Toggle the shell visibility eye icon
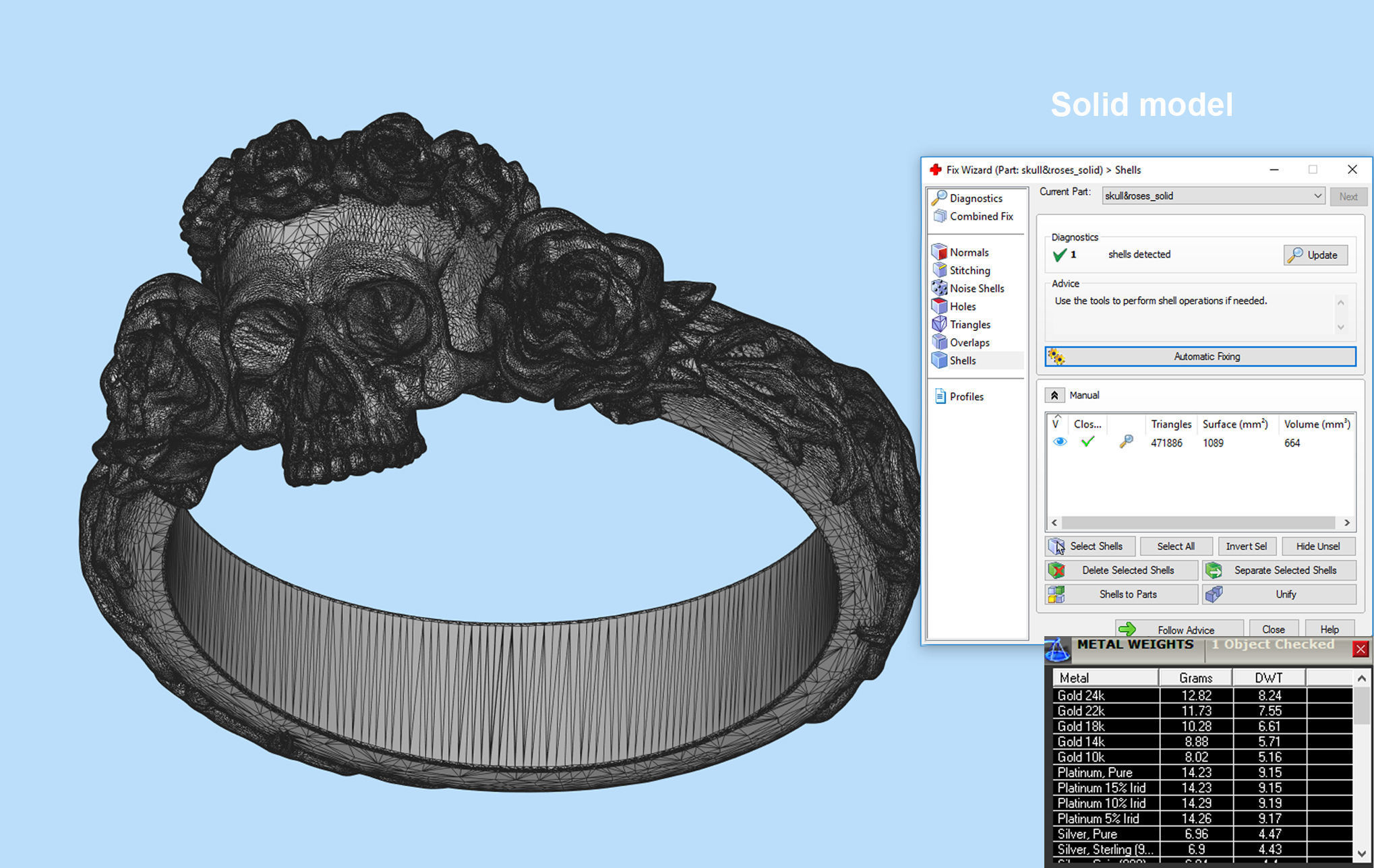 pos(1060,442)
